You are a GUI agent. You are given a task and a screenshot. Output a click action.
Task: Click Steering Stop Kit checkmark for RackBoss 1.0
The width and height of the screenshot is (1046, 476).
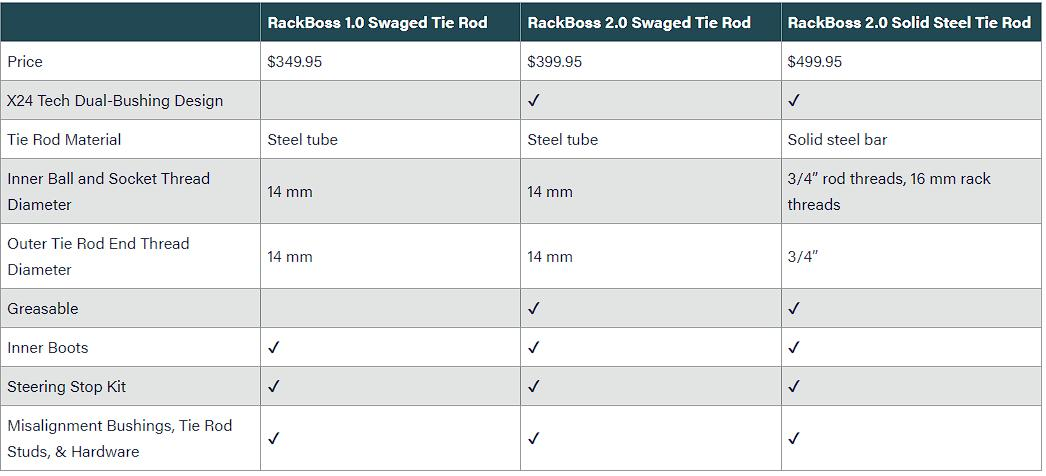click(x=274, y=387)
